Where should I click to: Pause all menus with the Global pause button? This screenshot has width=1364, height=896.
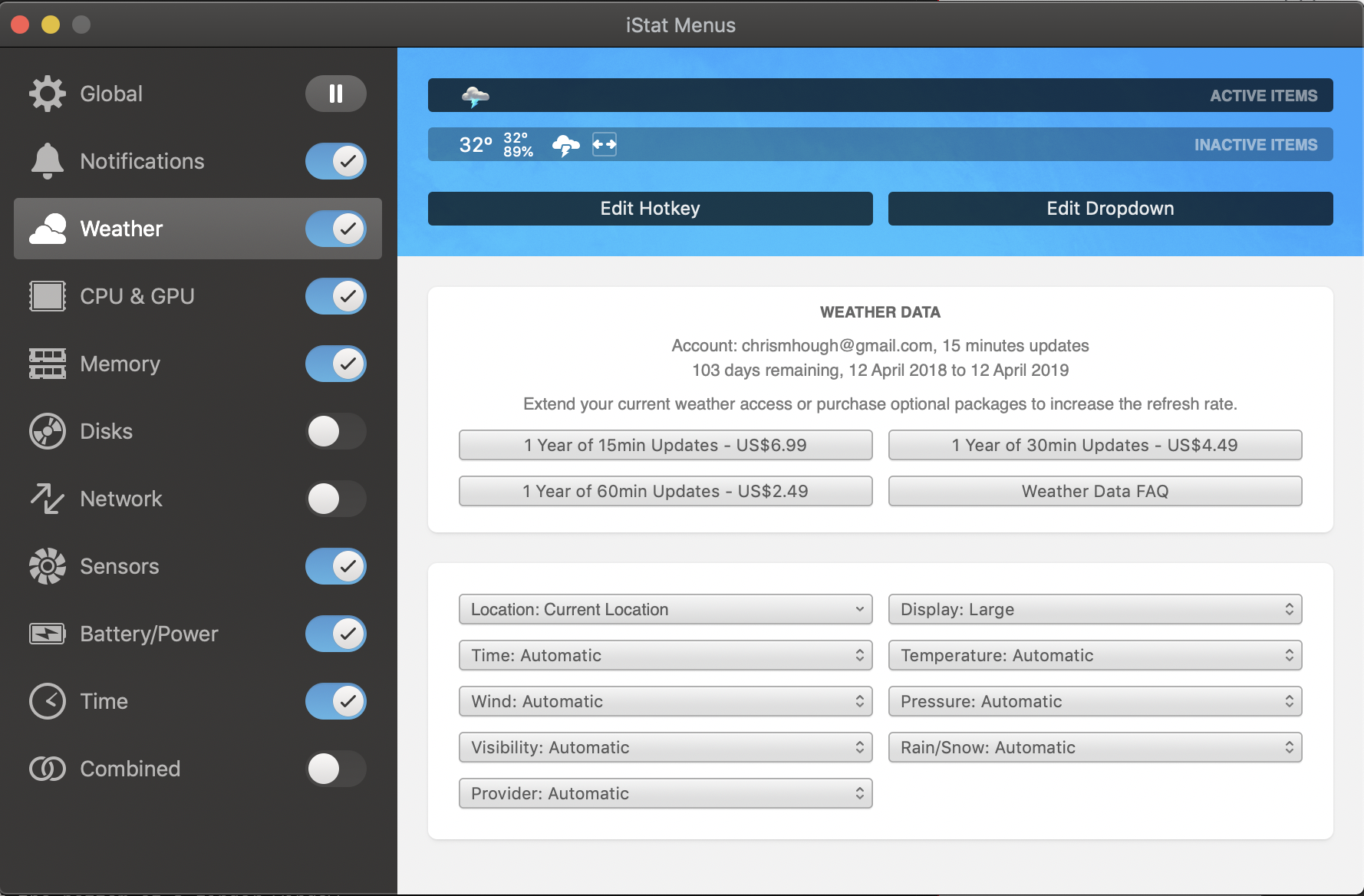pyautogui.click(x=336, y=94)
